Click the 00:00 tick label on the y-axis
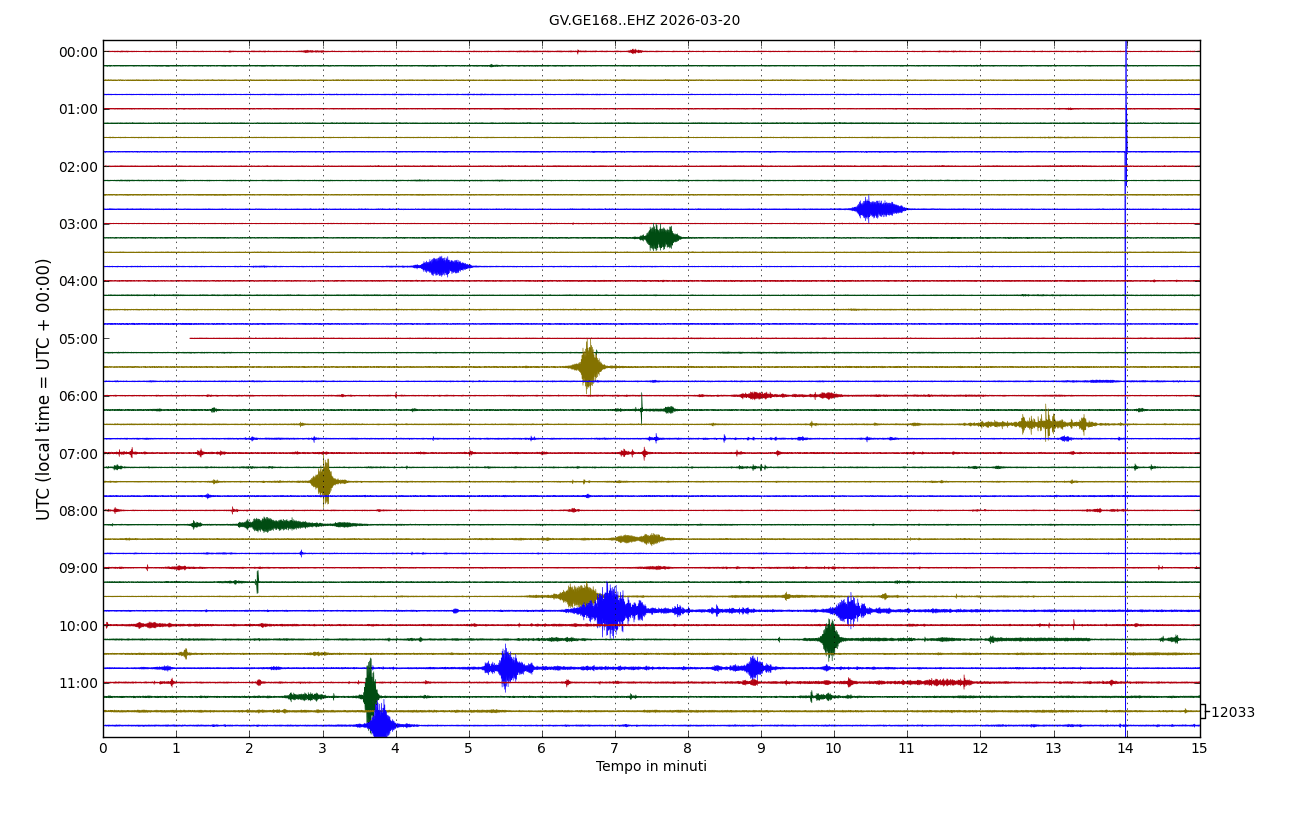This screenshot has height=819, width=1290. (x=79, y=52)
